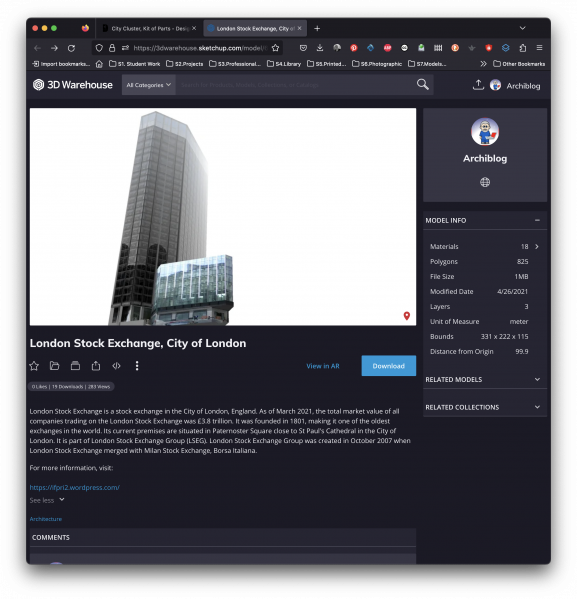Image resolution: width=577 pixels, height=599 pixels.
Task: Open Archiblog's website globe icon
Action: (x=485, y=182)
